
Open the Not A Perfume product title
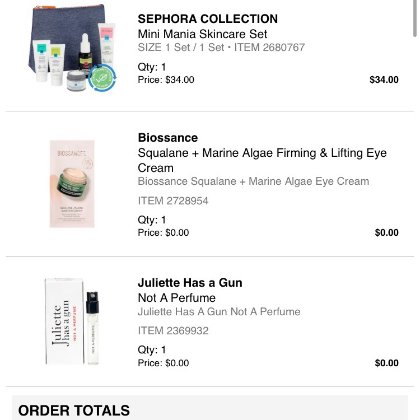click(177, 298)
